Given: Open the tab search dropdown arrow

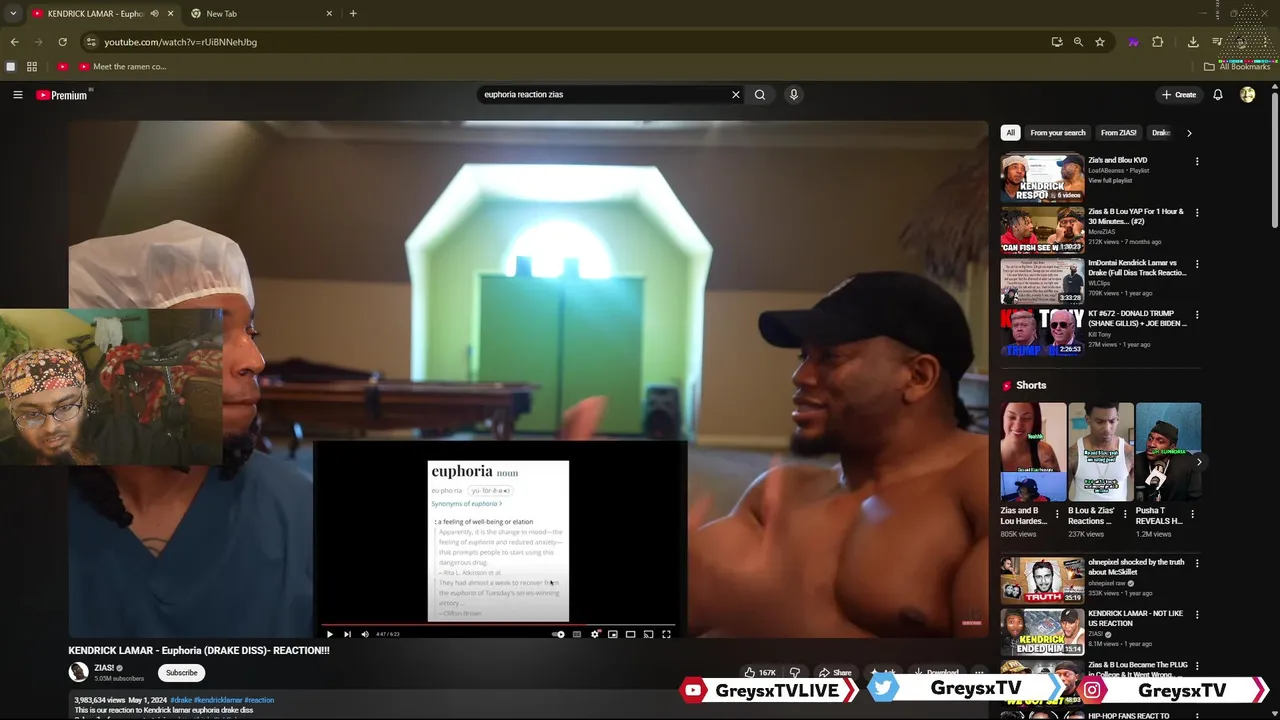Looking at the screenshot, I should pyautogui.click(x=13, y=14).
